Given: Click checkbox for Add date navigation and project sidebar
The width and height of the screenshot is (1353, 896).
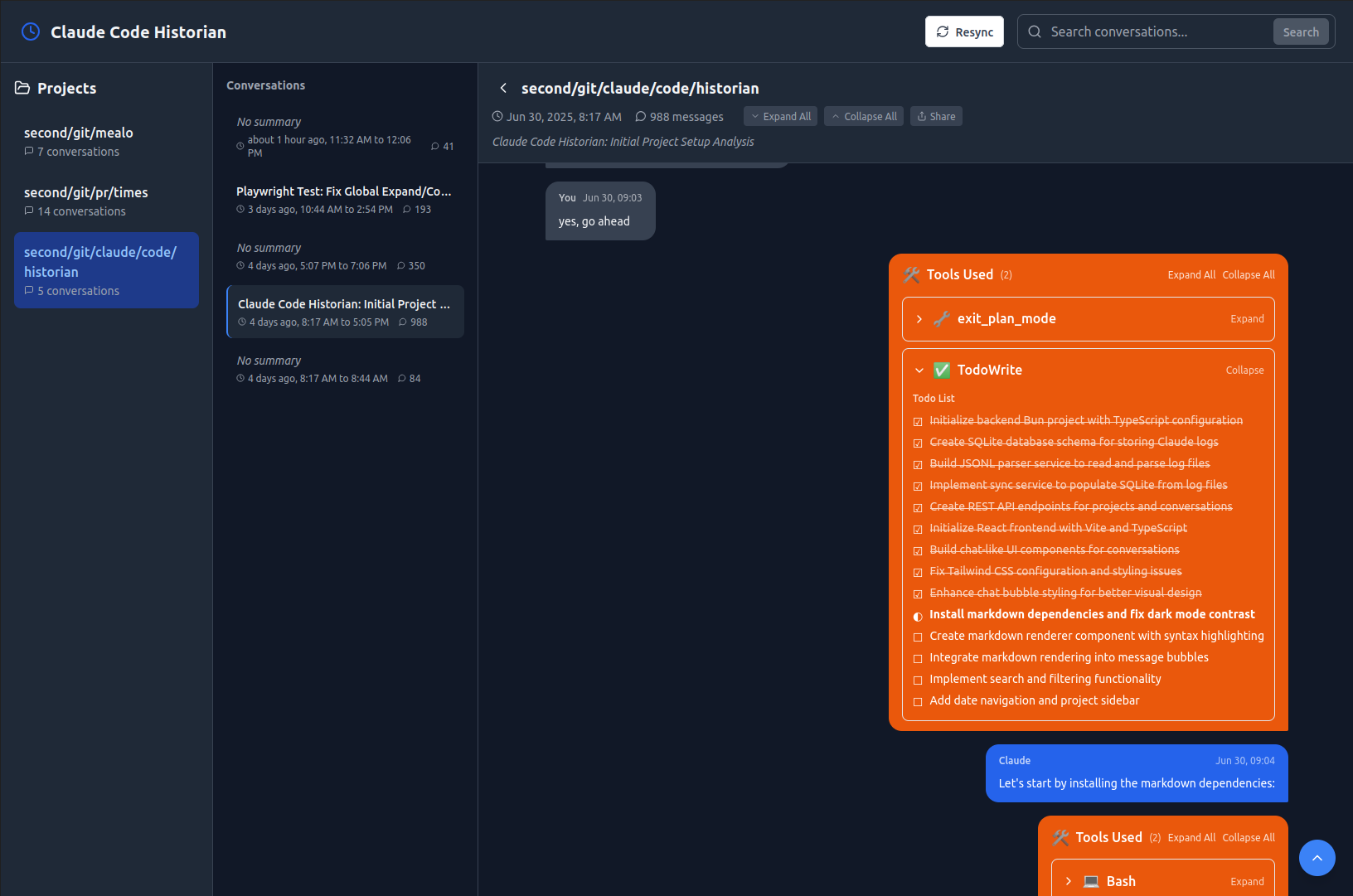Looking at the screenshot, I should pyautogui.click(x=918, y=701).
